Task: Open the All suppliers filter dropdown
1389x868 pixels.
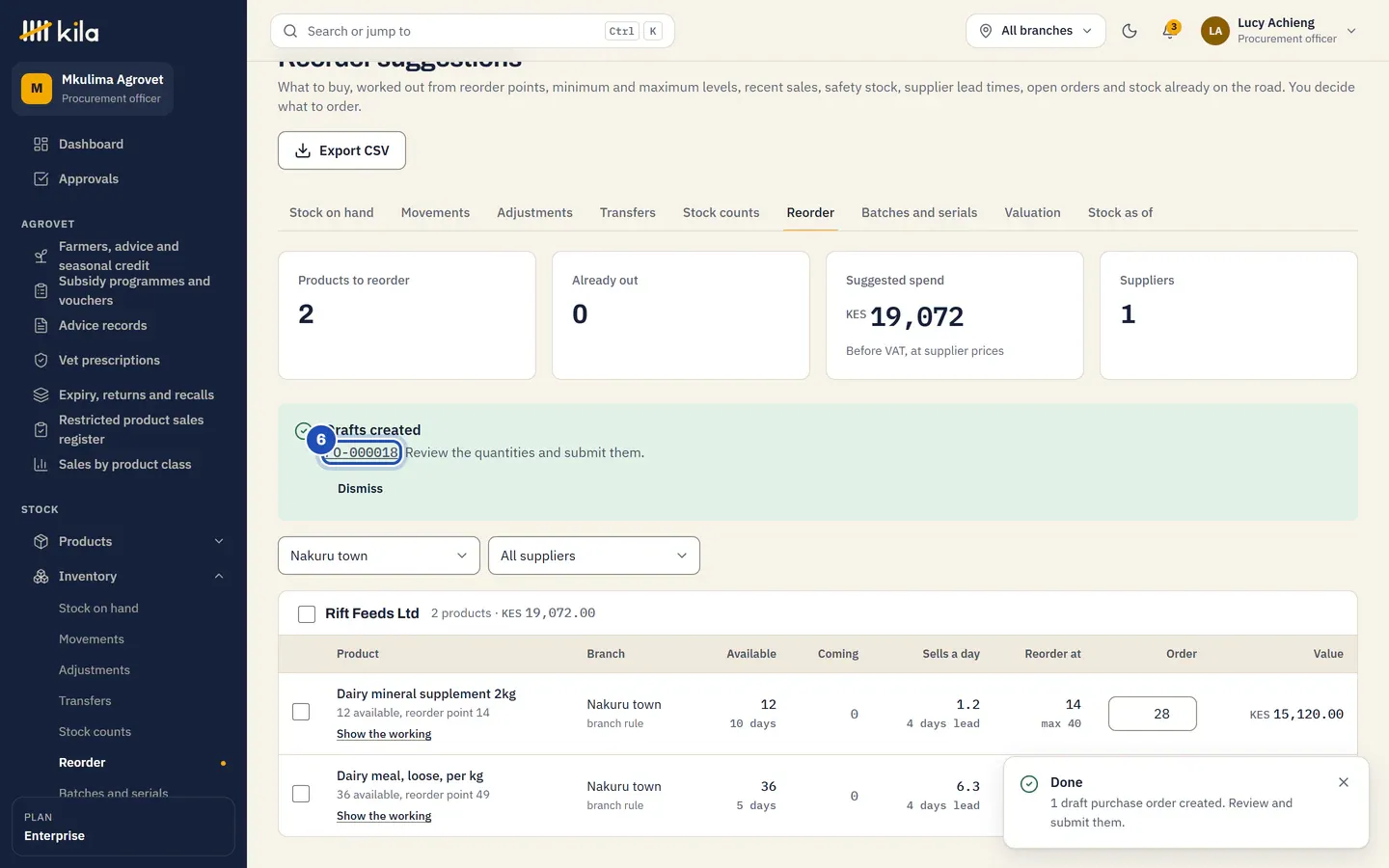Action: click(x=594, y=556)
